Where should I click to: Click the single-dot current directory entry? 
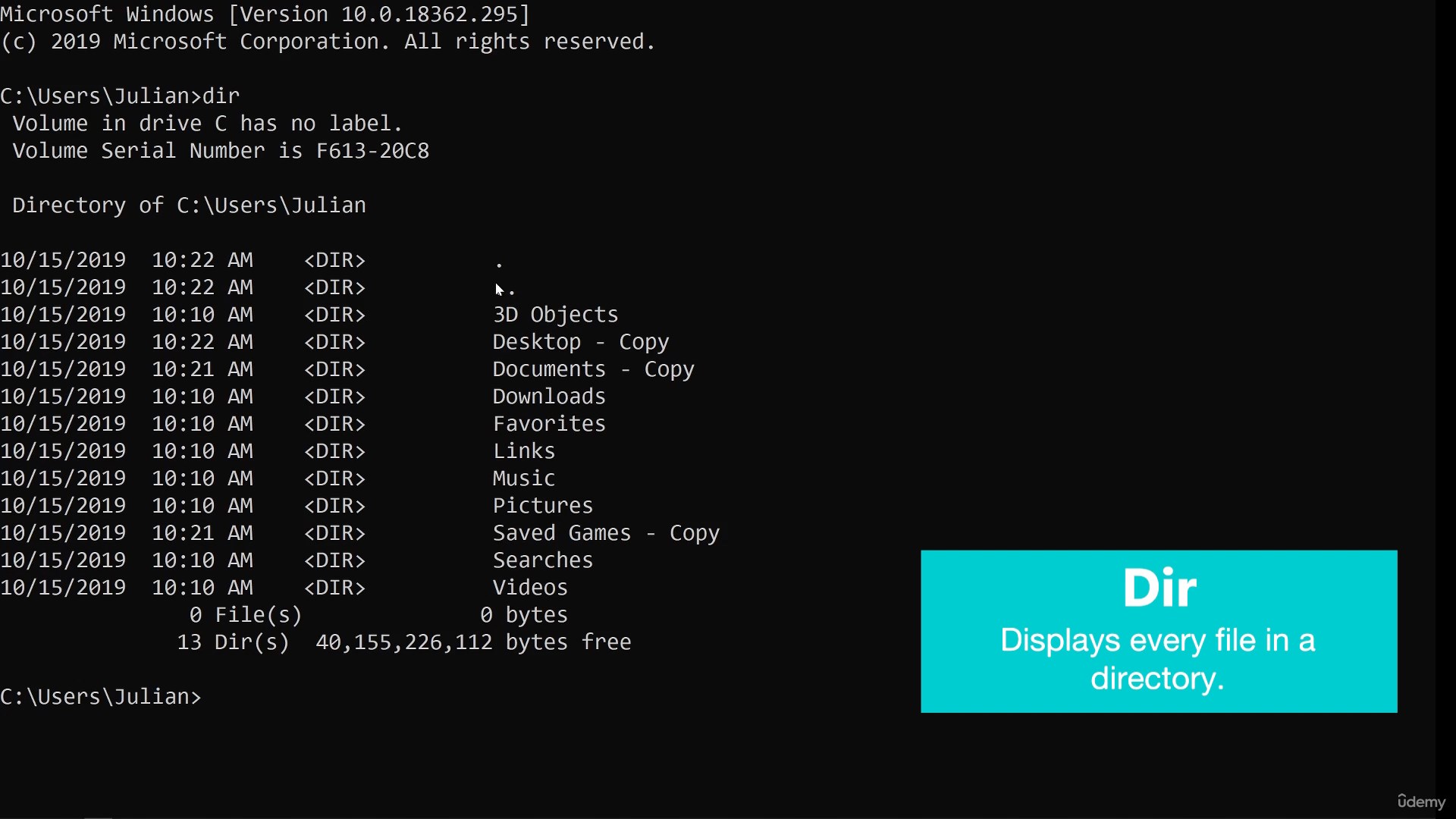[499, 265]
